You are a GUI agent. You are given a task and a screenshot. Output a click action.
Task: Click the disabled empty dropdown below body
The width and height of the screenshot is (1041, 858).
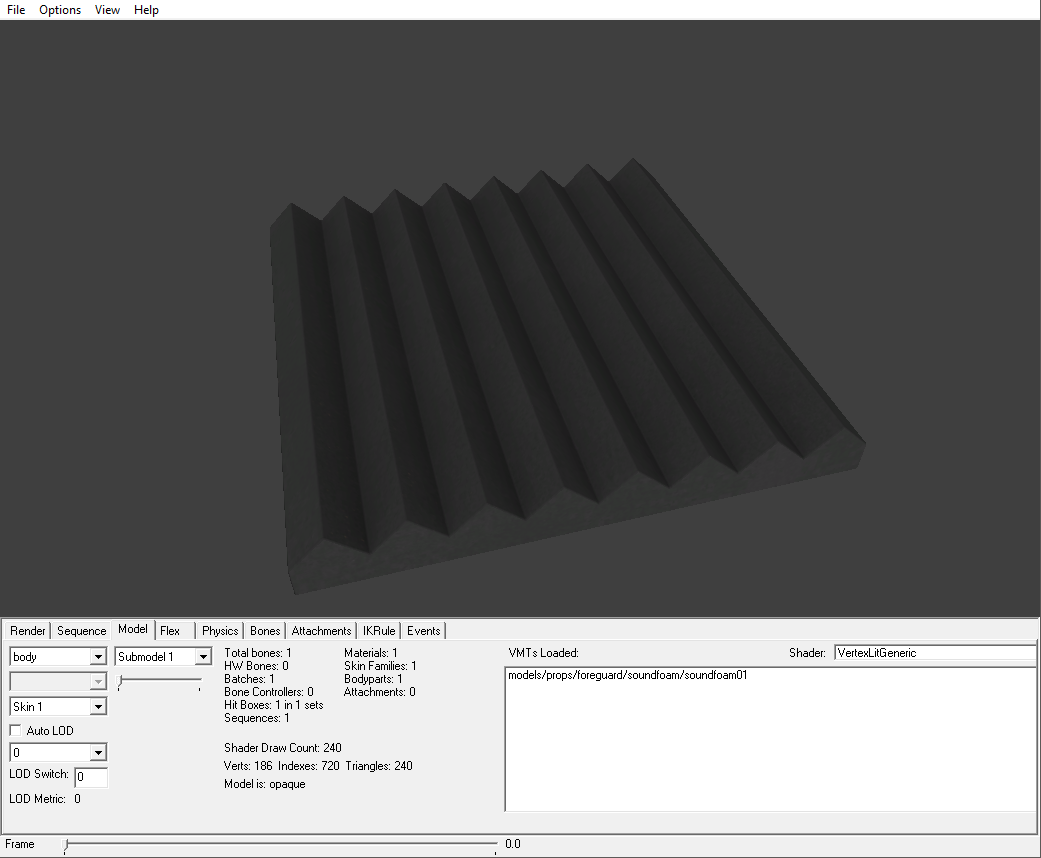click(58, 681)
